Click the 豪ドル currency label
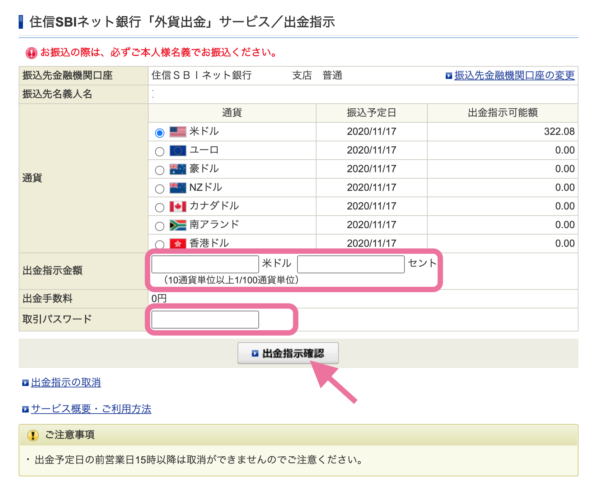 [x=204, y=169]
